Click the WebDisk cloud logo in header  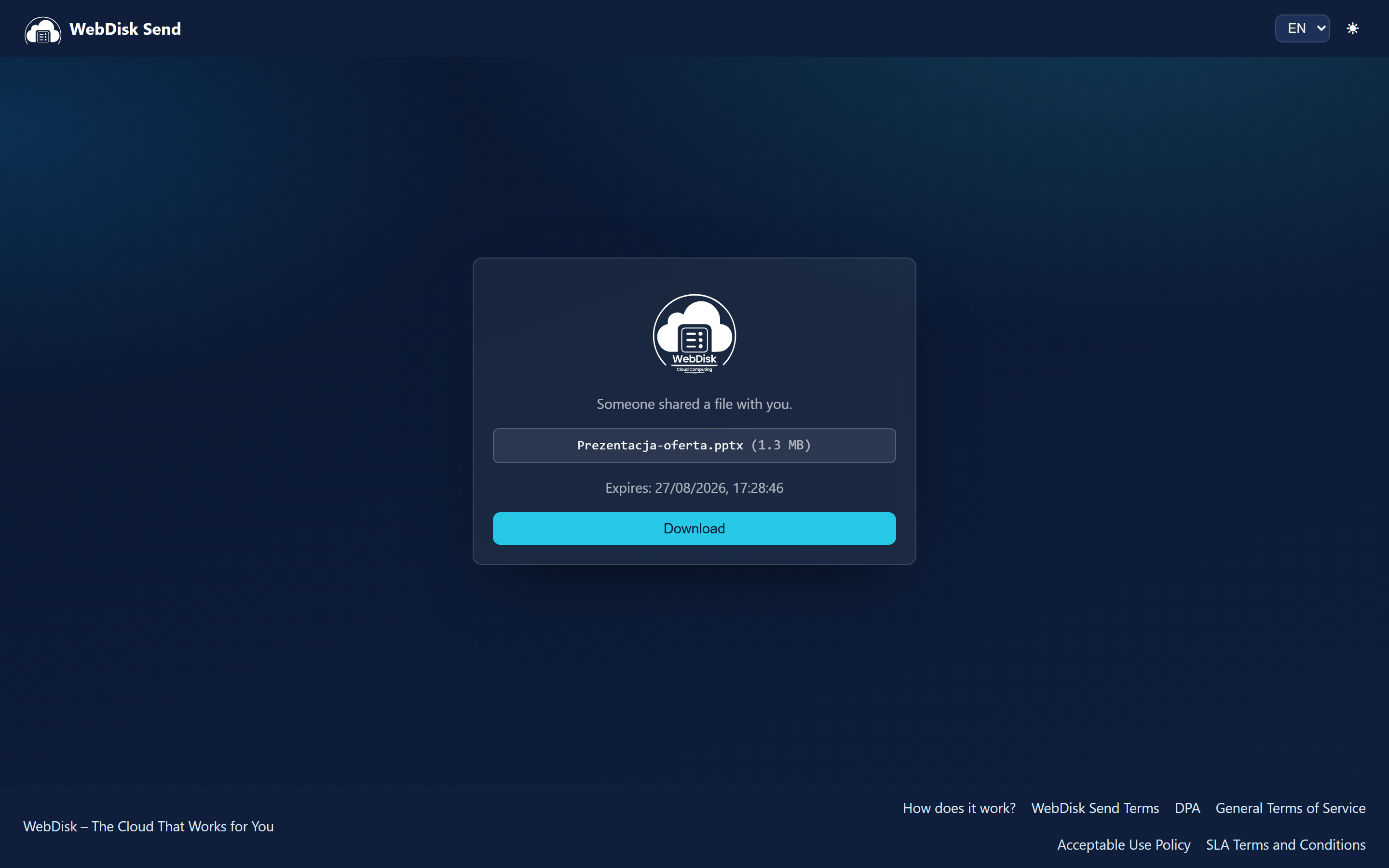click(43, 30)
